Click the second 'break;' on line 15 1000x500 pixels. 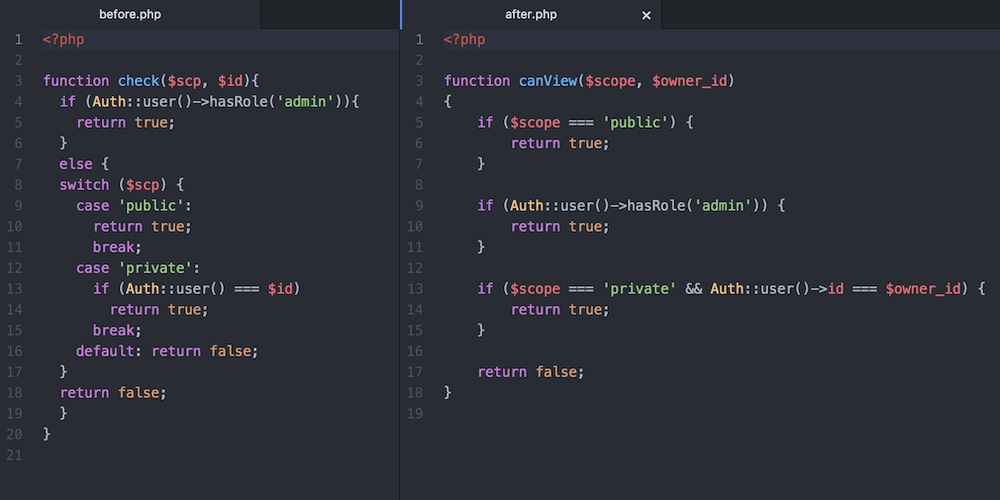pos(117,330)
